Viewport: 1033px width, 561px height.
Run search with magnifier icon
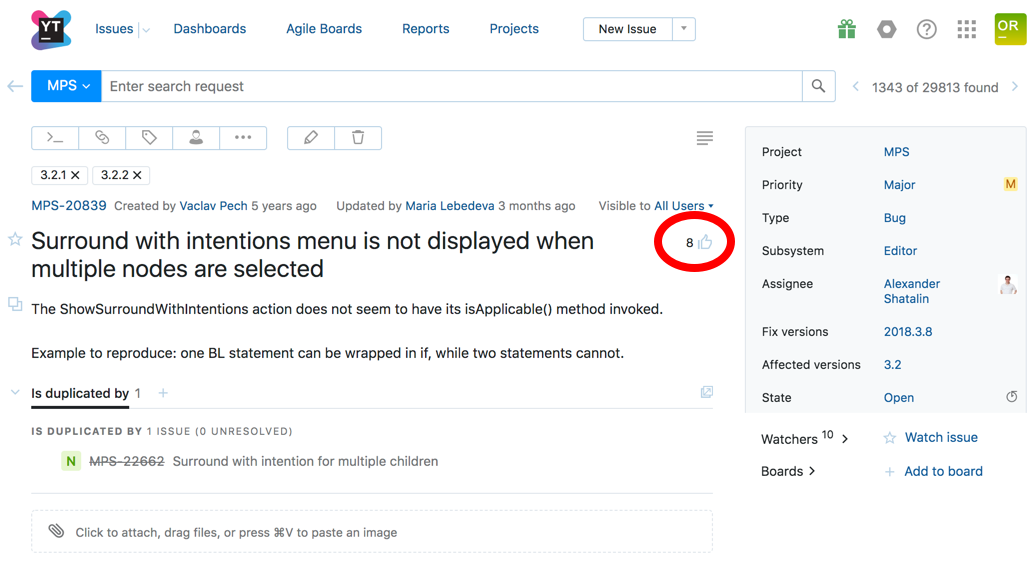[x=818, y=86]
